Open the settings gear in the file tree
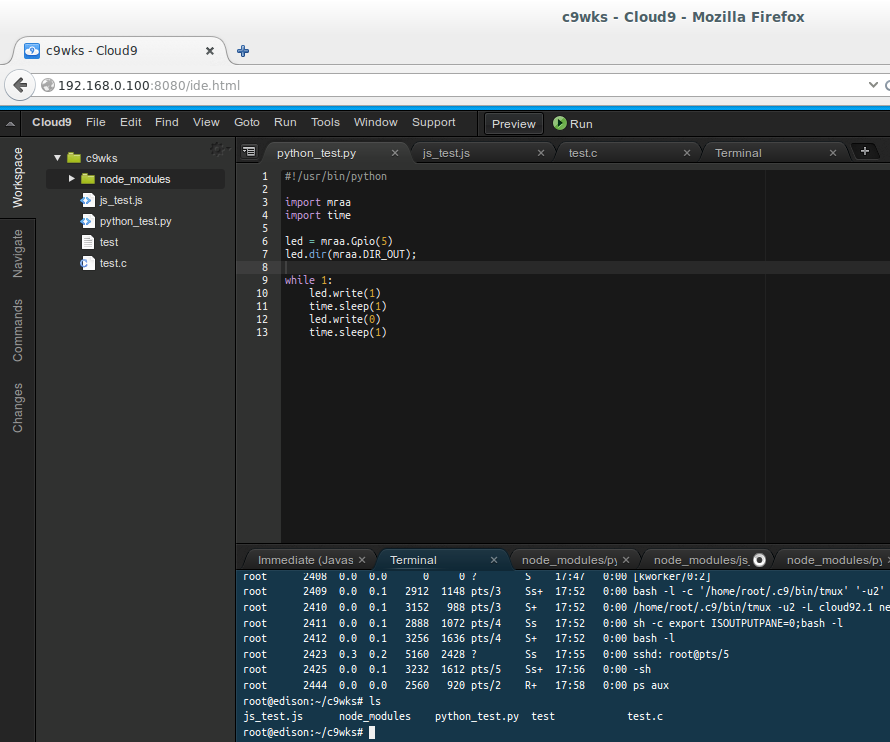 coord(216,148)
